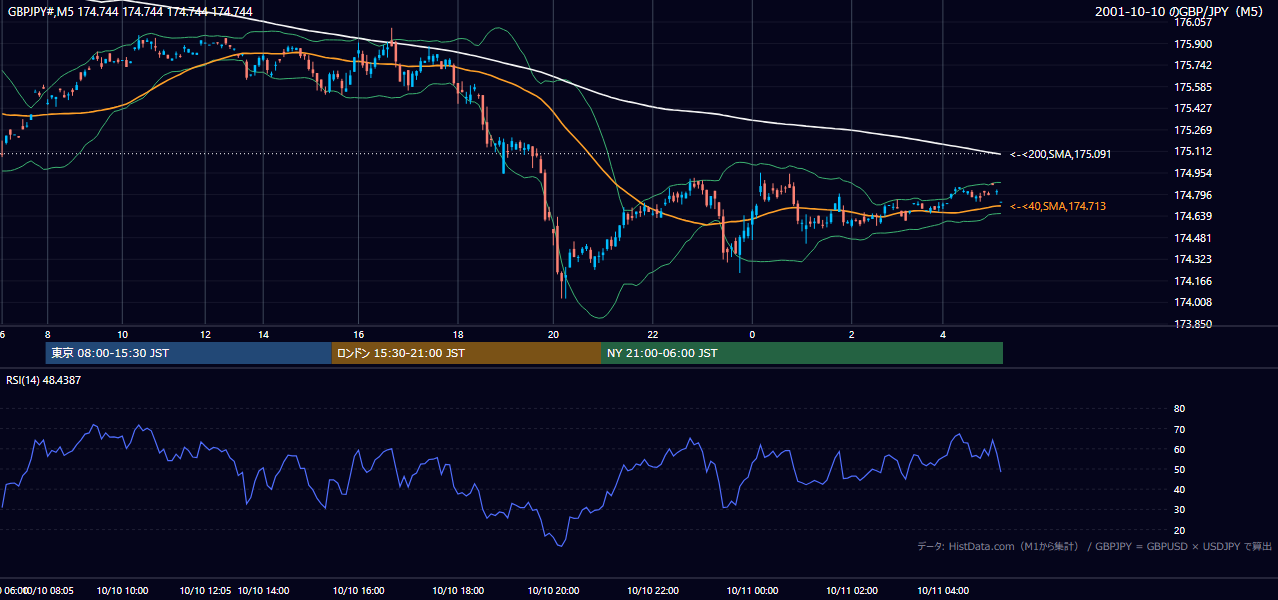The image size is (1278, 600).
Task: Click hour label 16 on price chart time axis
Action: point(359,334)
